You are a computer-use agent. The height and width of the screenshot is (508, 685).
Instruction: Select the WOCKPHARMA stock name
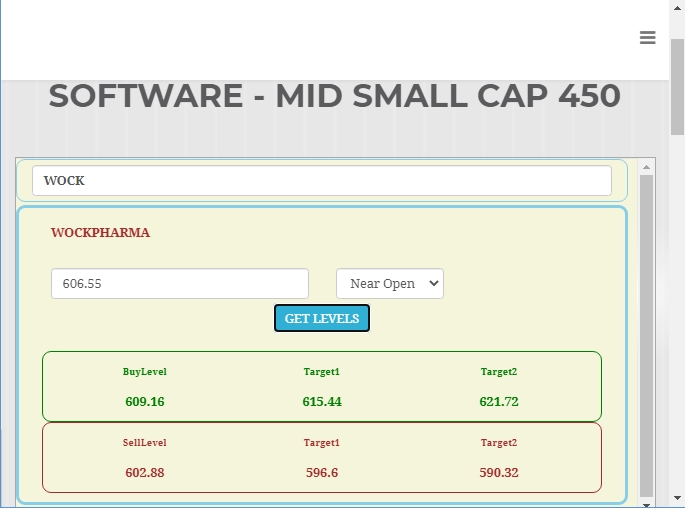(x=100, y=232)
